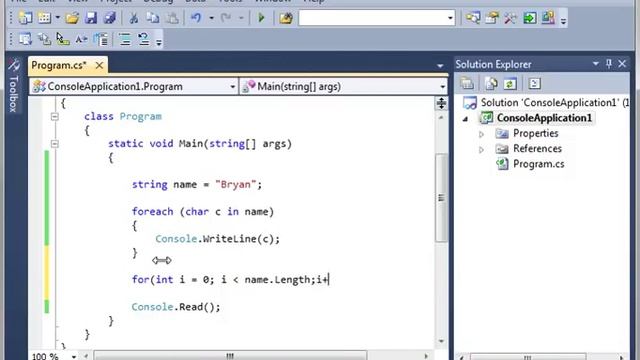Open the Solution Explorer window position menu
The height and width of the screenshot is (360, 640).
[x=596, y=64]
